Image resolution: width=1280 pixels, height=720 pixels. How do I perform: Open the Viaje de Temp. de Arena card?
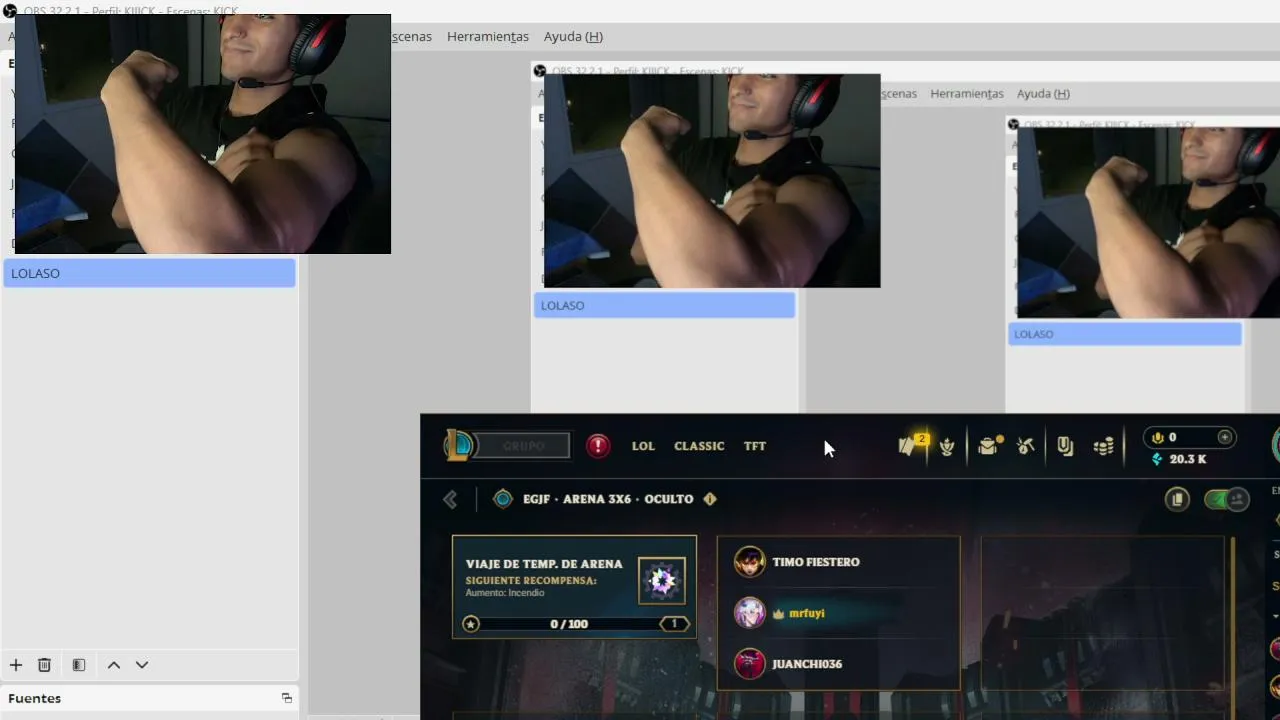click(574, 587)
